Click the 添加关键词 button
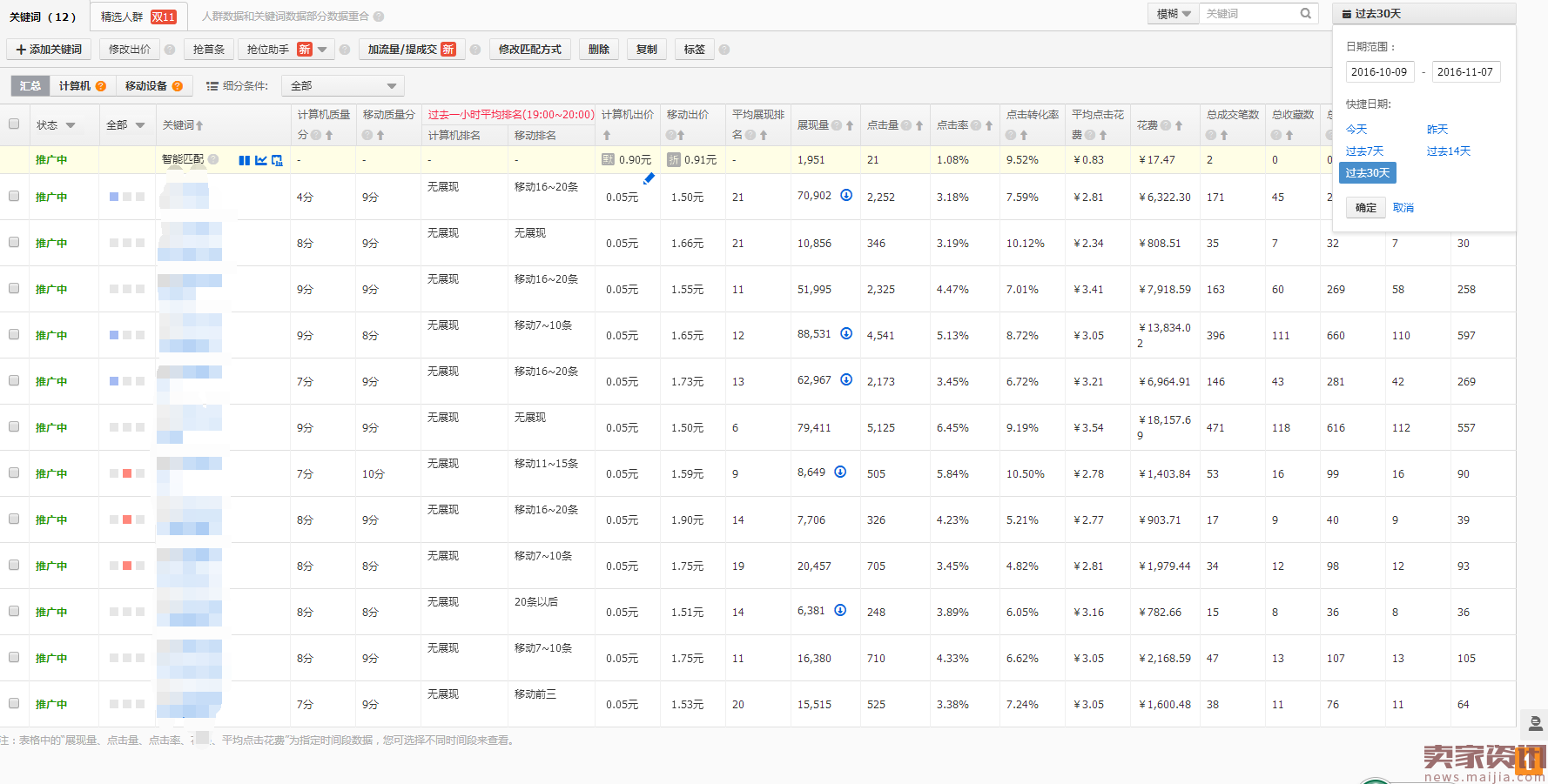Screen dimensions: 1548x784 pyautogui.click(x=49, y=50)
